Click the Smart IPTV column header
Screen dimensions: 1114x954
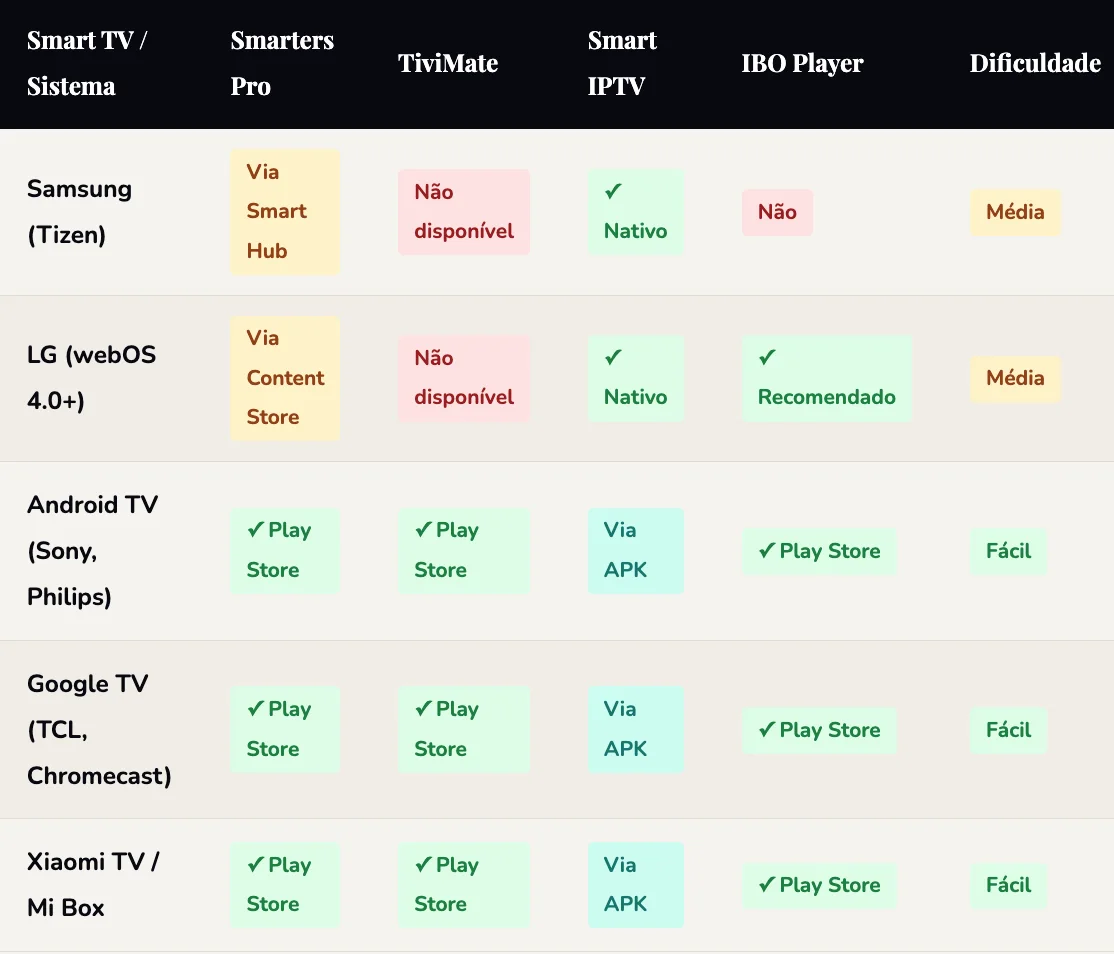click(x=622, y=63)
